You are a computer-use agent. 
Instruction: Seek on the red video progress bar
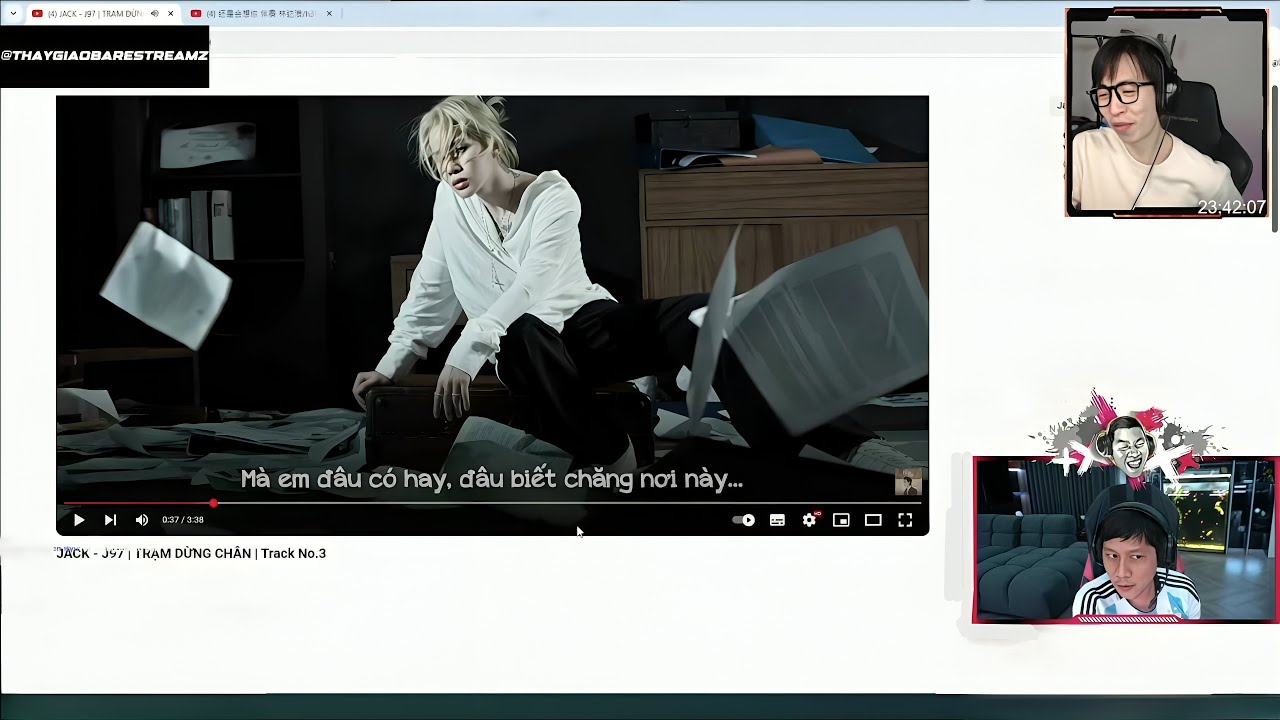click(x=492, y=503)
